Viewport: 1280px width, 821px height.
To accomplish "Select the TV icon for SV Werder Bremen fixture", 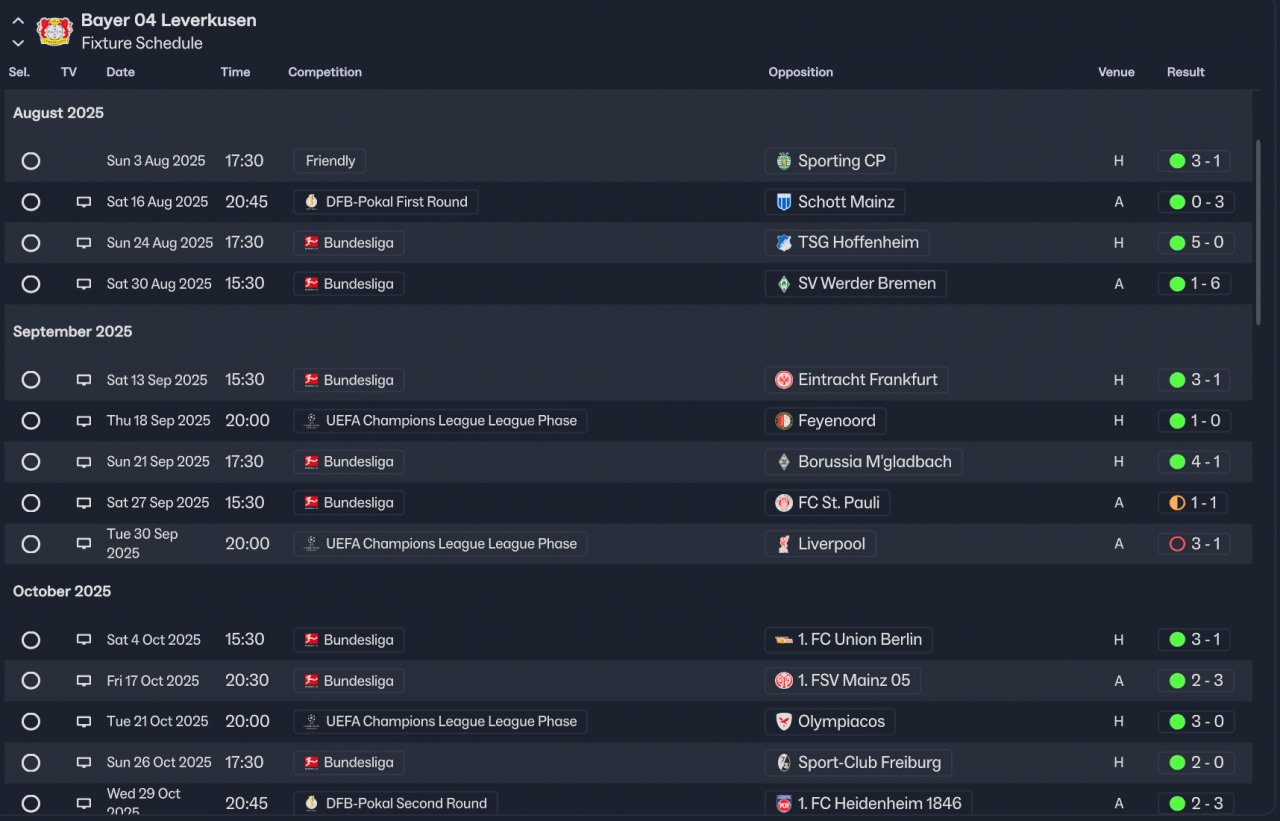I will point(84,284).
